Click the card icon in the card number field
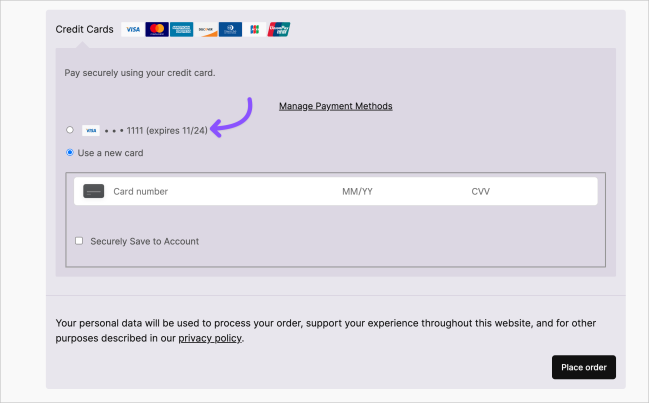This screenshot has height=403, width=649. 94,191
